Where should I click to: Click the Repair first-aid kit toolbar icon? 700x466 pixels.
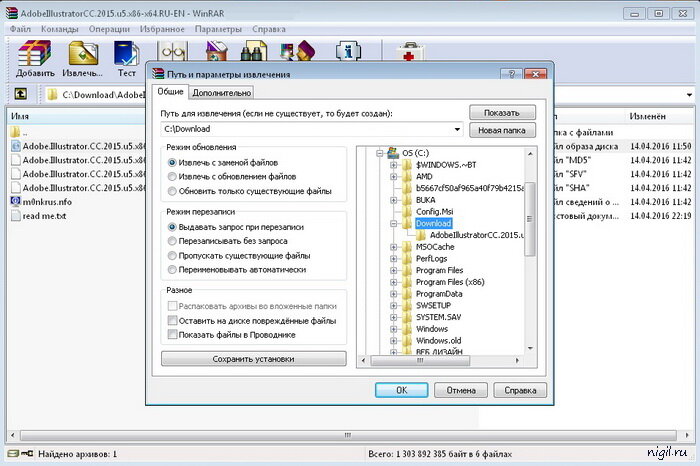pyautogui.click(x=409, y=52)
